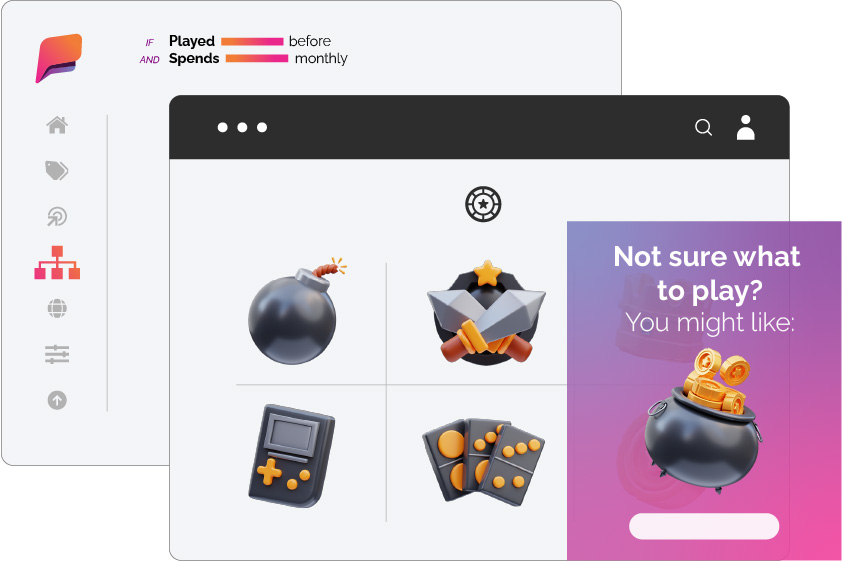Select the red hierarchy flowchart icon
The image size is (842, 561).
(x=57, y=263)
